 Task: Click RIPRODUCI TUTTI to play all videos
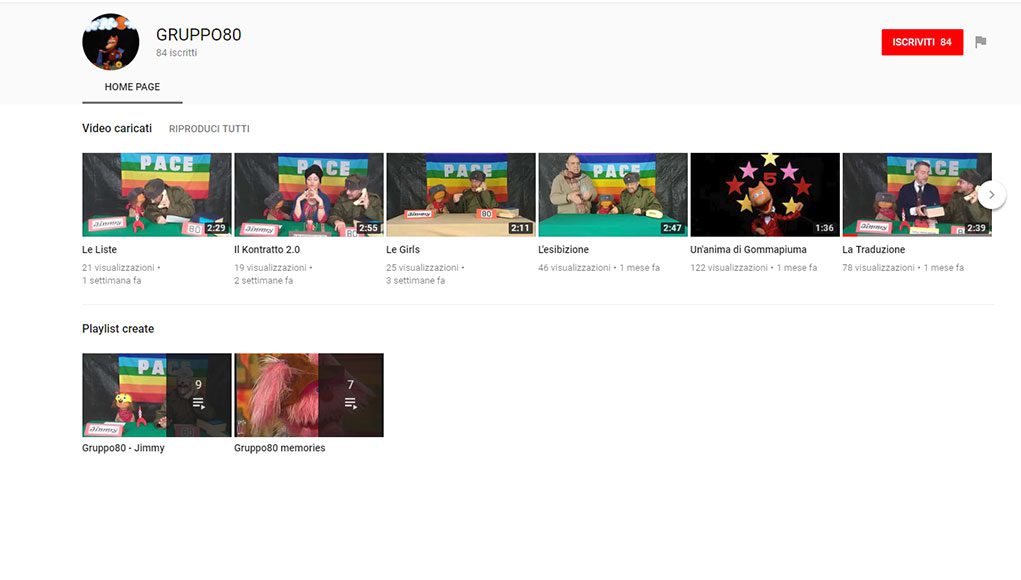click(209, 129)
